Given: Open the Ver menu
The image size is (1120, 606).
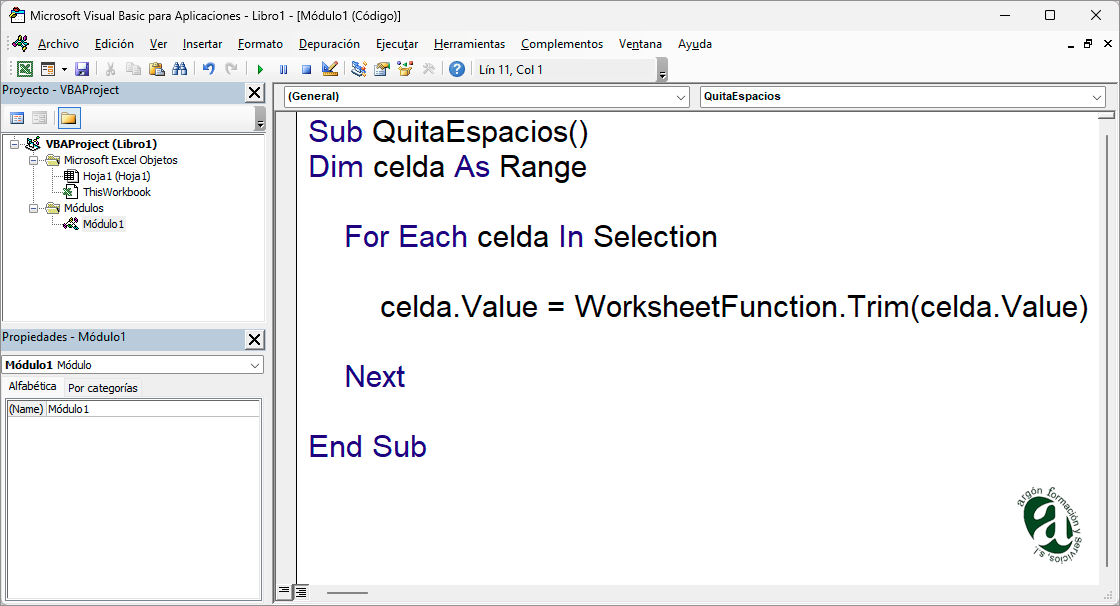Looking at the screenshot, I should (159, 44).
